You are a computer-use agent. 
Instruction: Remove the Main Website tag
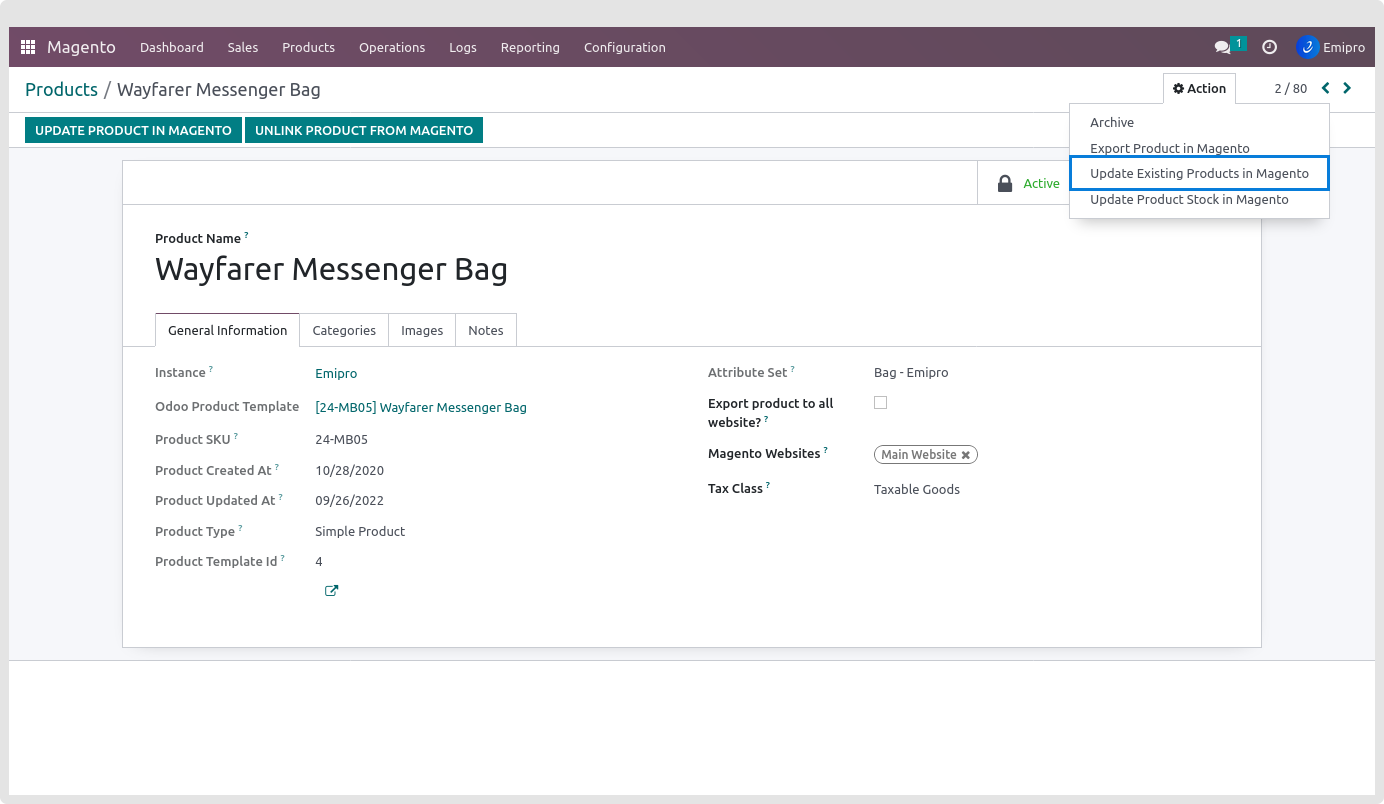[x=966, y=455]
